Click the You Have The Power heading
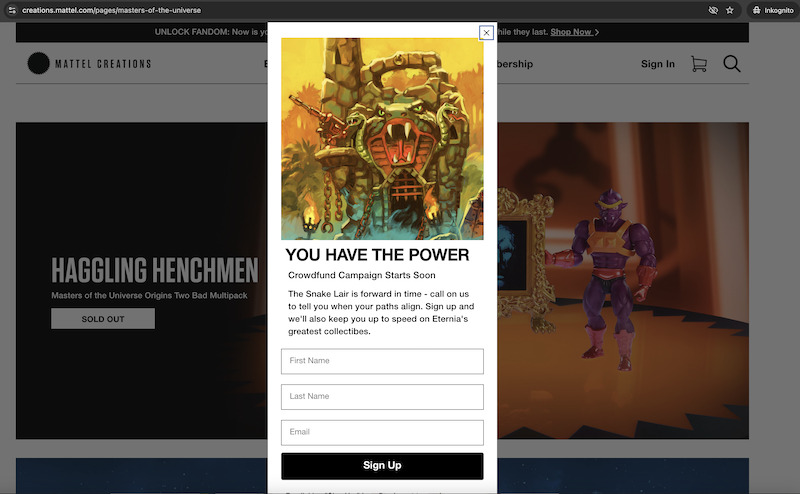This screenshot has height=494, width=800. pyautogui.click(x=377, y=255)
